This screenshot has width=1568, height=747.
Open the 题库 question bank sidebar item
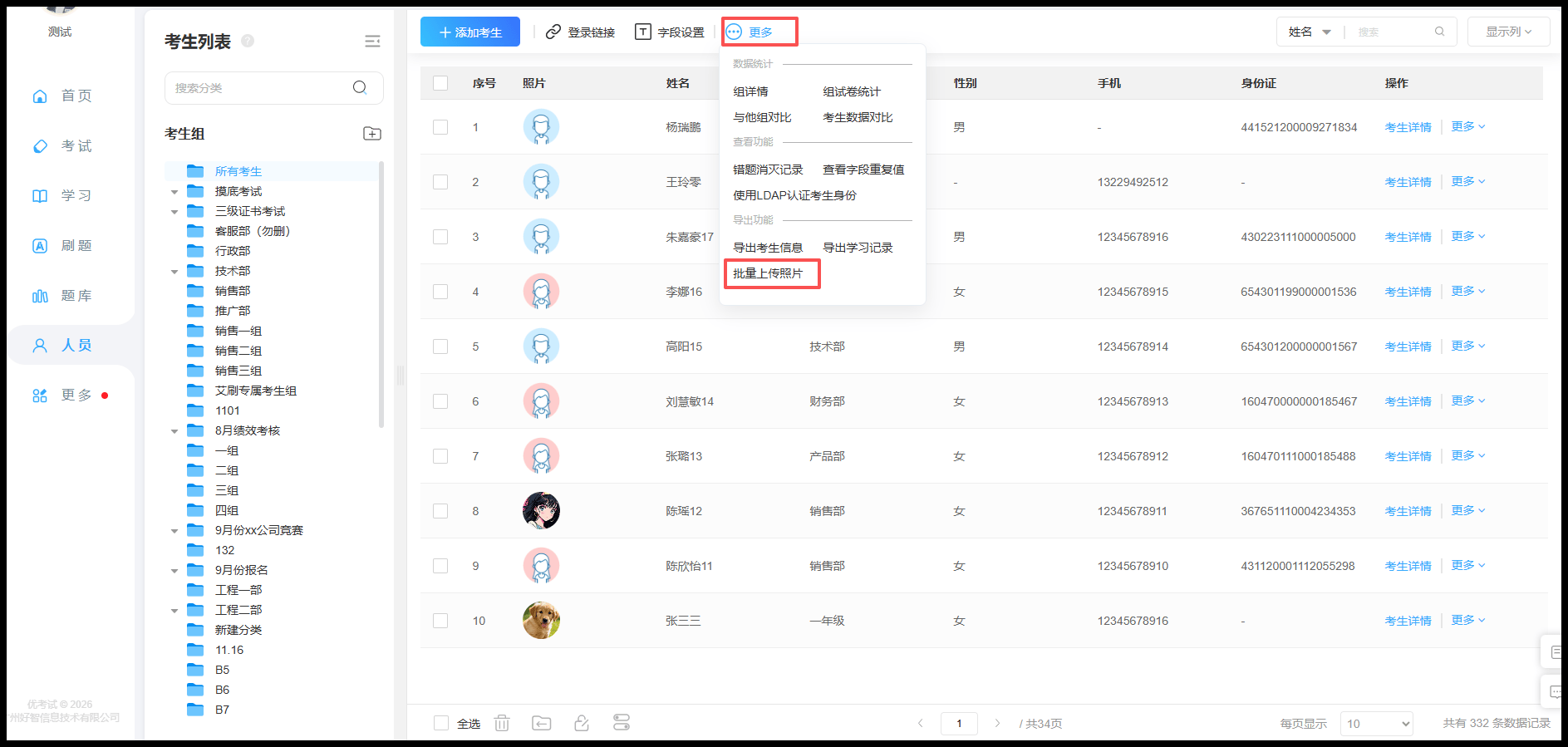[x=62, y=296]
